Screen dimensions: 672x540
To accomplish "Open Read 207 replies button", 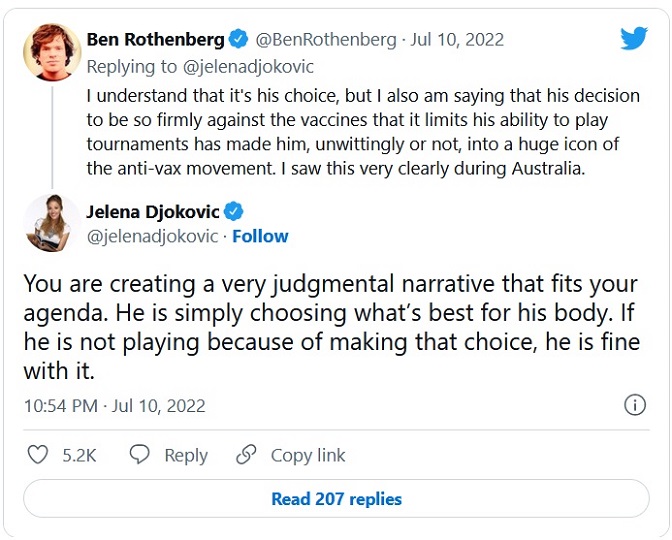I will click(x=336, y=499).
